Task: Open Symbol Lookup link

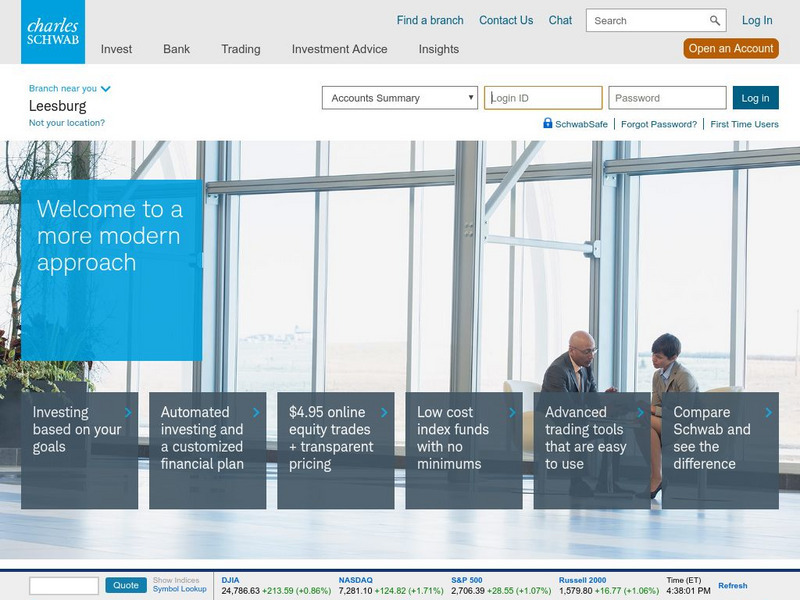Action: click(x=180, y=589)
